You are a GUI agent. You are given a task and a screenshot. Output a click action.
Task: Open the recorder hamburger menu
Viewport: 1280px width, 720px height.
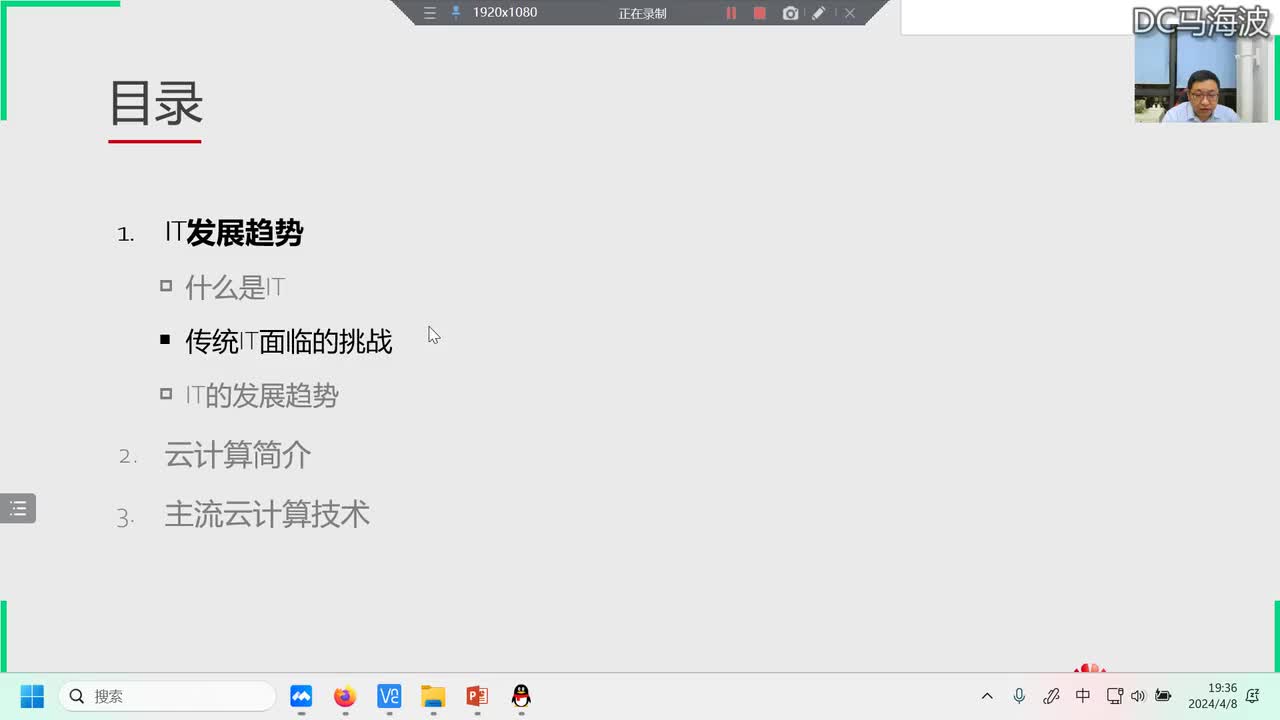point(430,13)
